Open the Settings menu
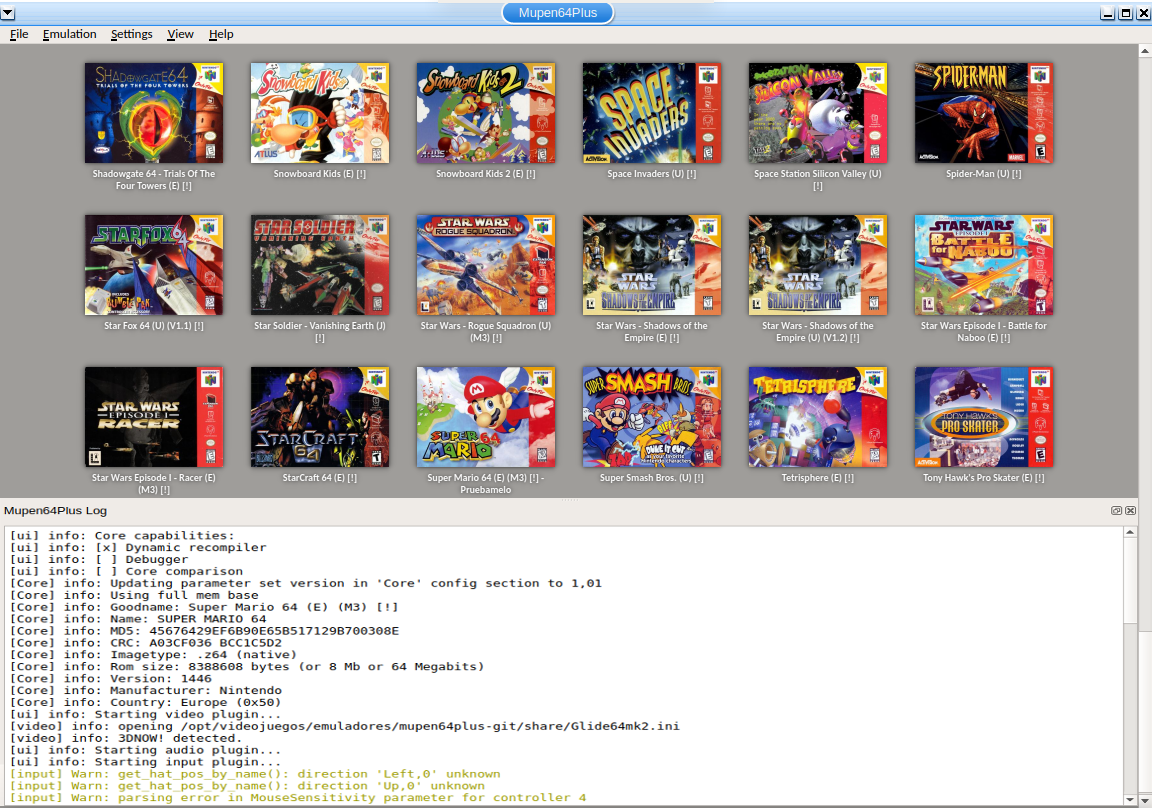The image size is (1152, 808). tap(132, 34)
